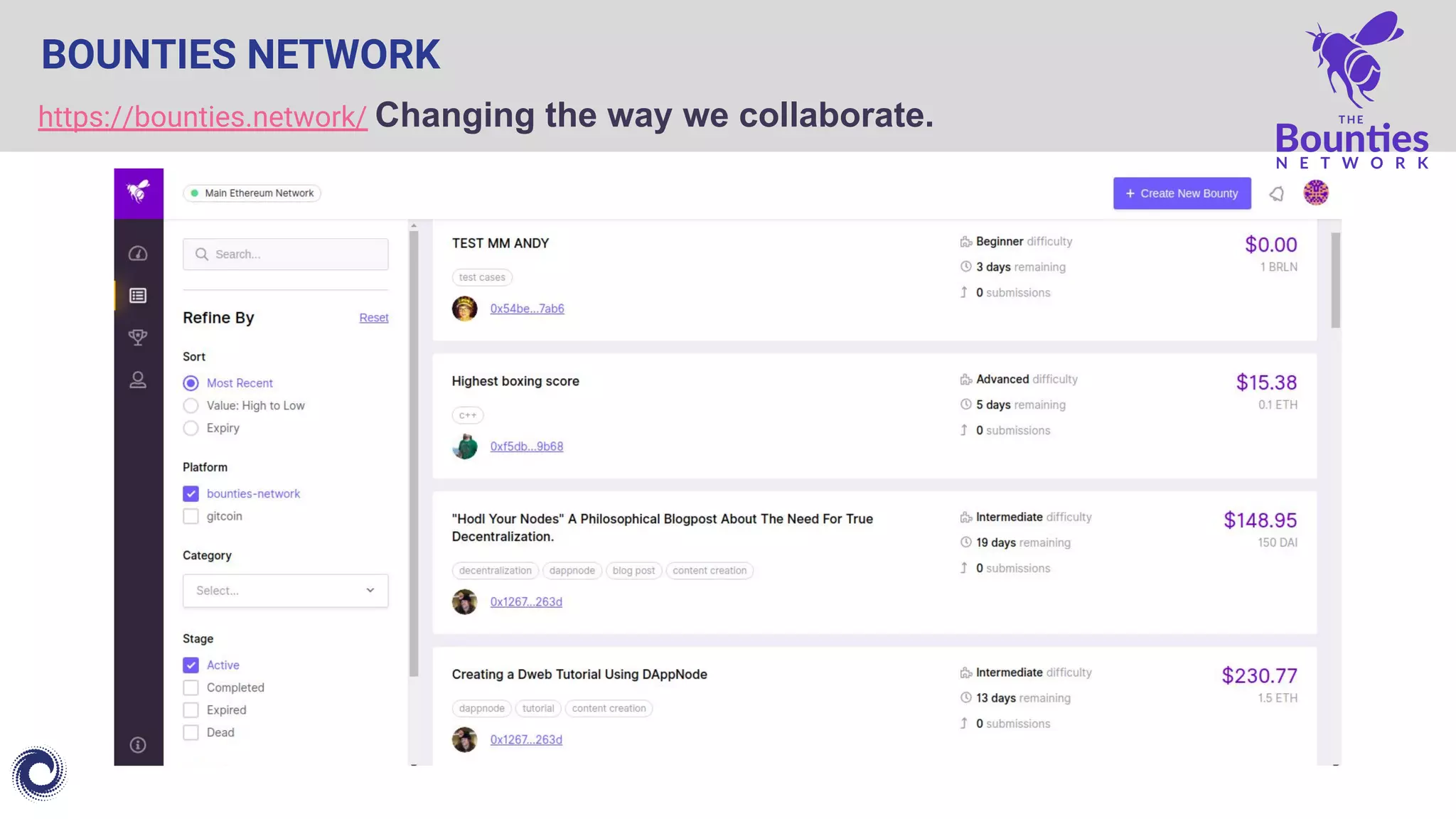Open the TEST MM ANDY bounty

[x=500, y=243]
